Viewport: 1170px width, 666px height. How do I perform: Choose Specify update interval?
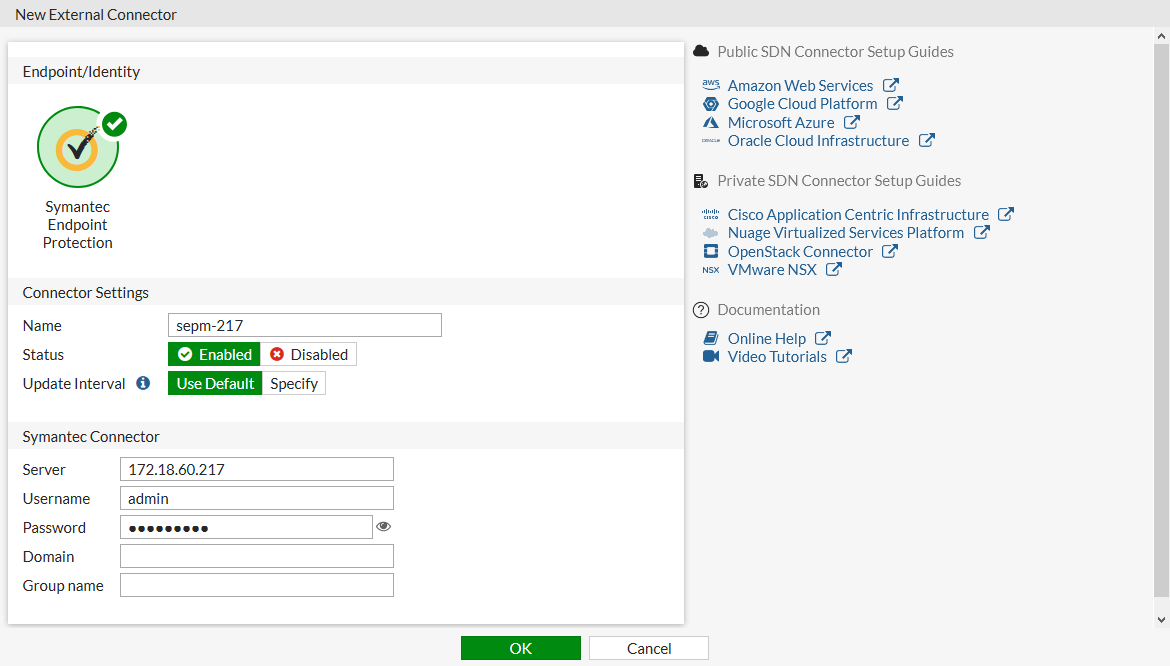point(294,383)
